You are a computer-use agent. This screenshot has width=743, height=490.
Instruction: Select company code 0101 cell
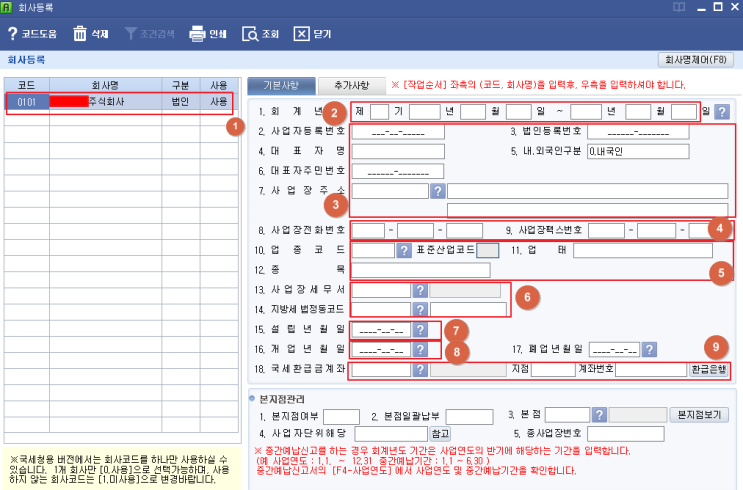click(x=27, y=102)
